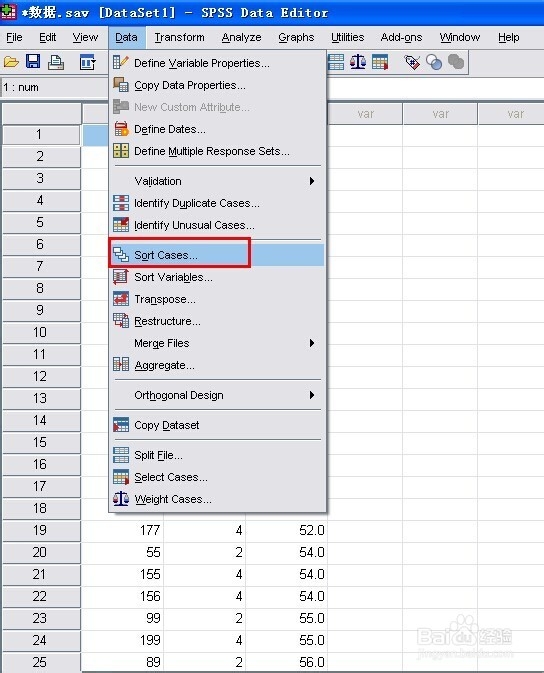Click the Split File toolbar icon
This screenshot has width=544, height=673.
[336, 62]
